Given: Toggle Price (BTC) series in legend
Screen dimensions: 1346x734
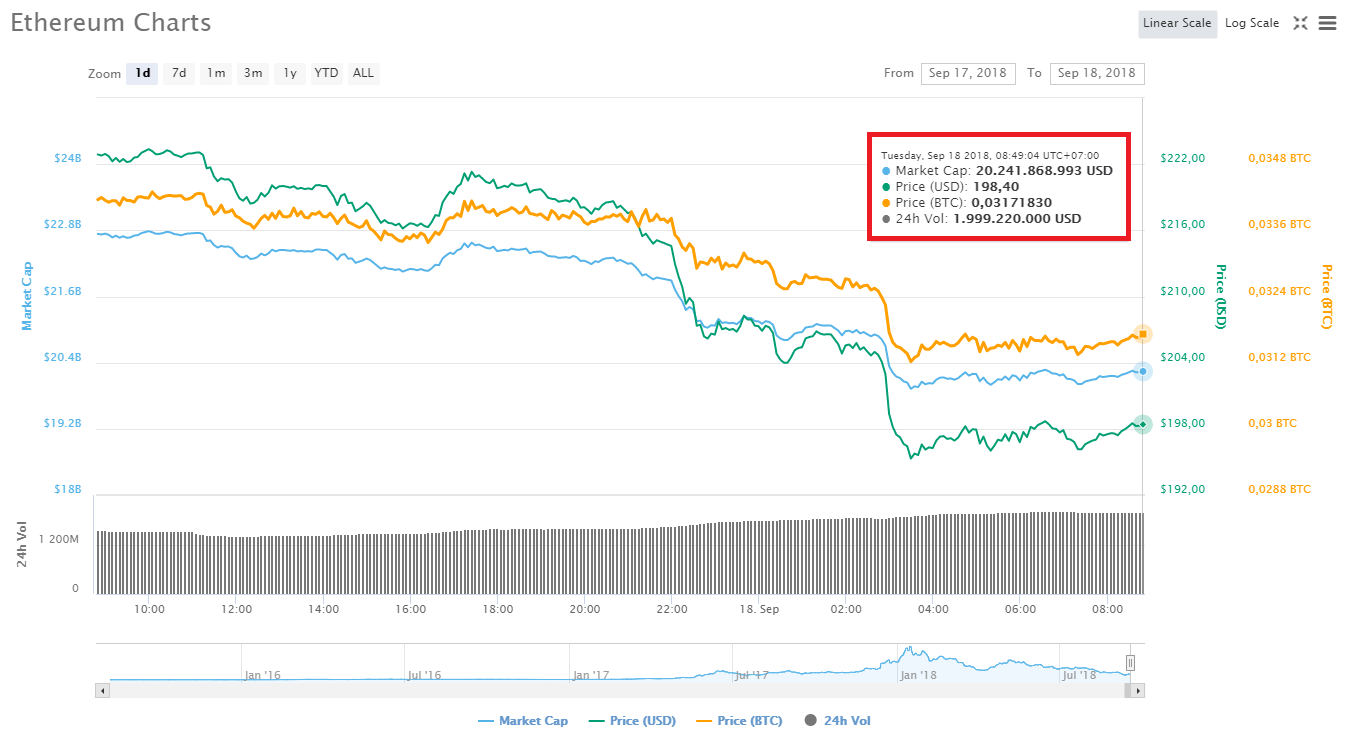Looking at the screenshot, I should pos(739,720).
